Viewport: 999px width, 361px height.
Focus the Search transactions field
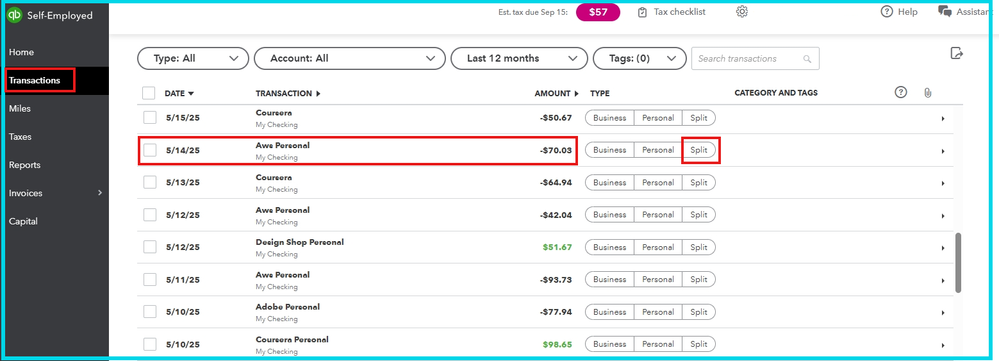(x=755, y=59)
